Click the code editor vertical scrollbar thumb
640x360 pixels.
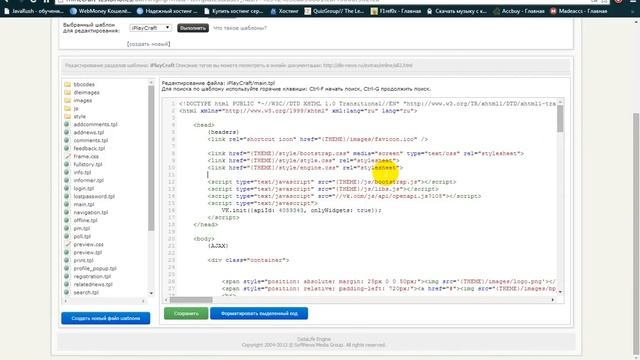560,119
